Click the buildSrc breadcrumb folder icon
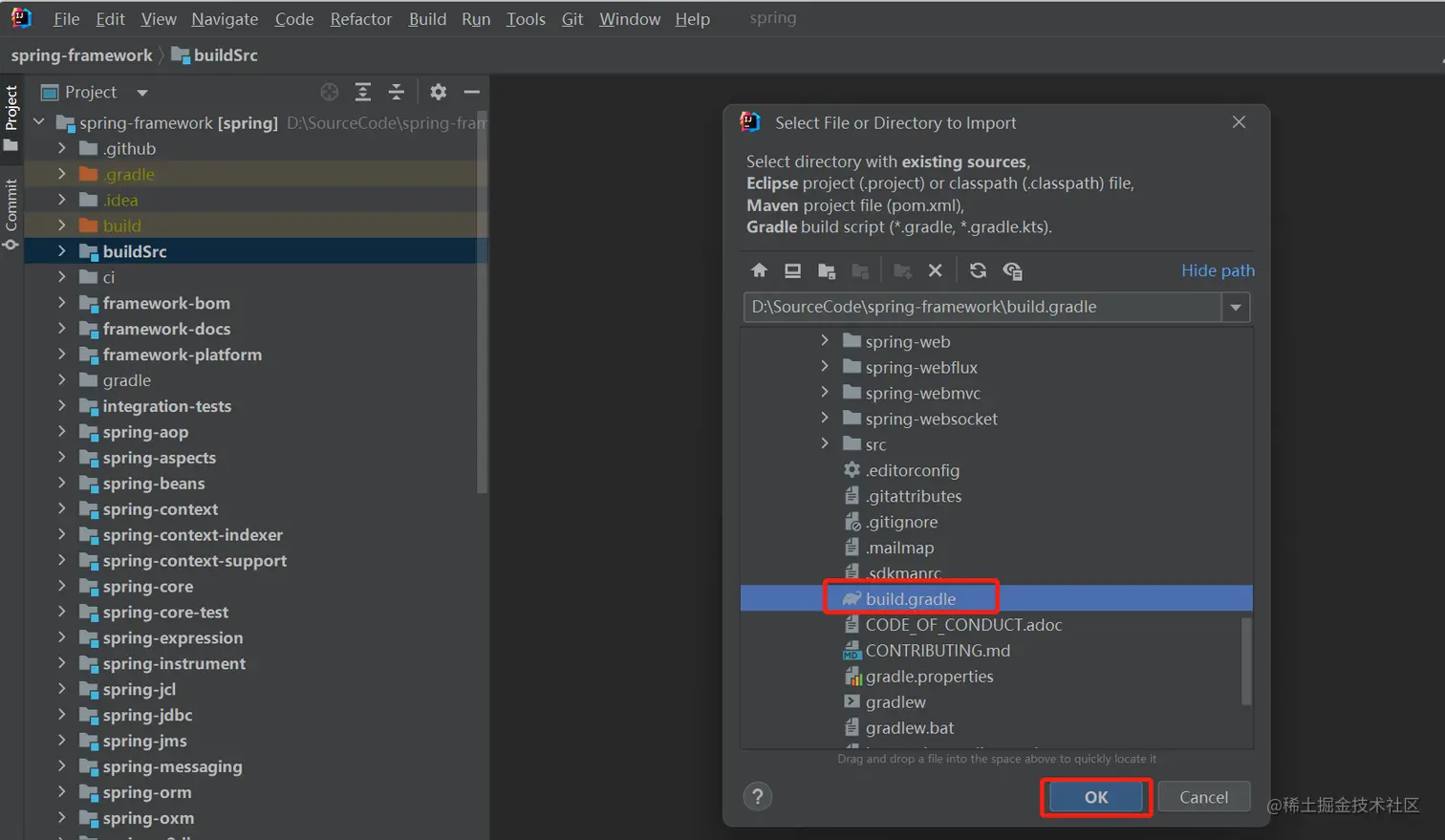Image resolution: width=1445 pixels, height=840 pixels. (x=180, y=54)
